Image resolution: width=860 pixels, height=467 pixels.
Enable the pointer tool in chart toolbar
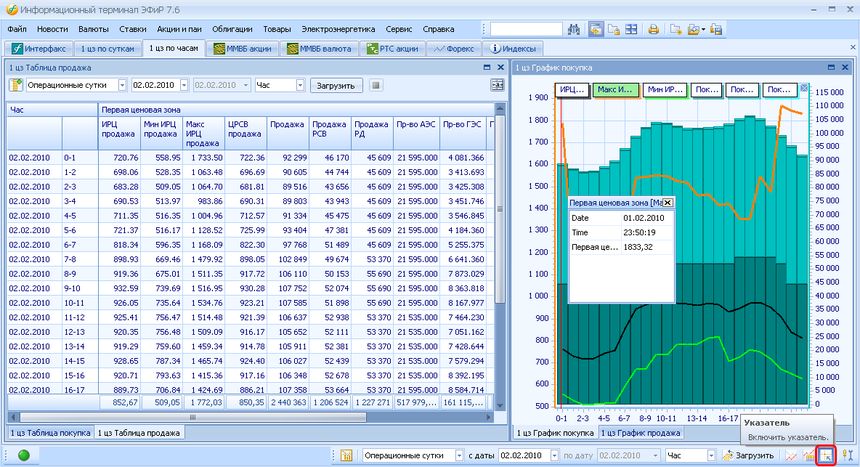coord(826,455)
